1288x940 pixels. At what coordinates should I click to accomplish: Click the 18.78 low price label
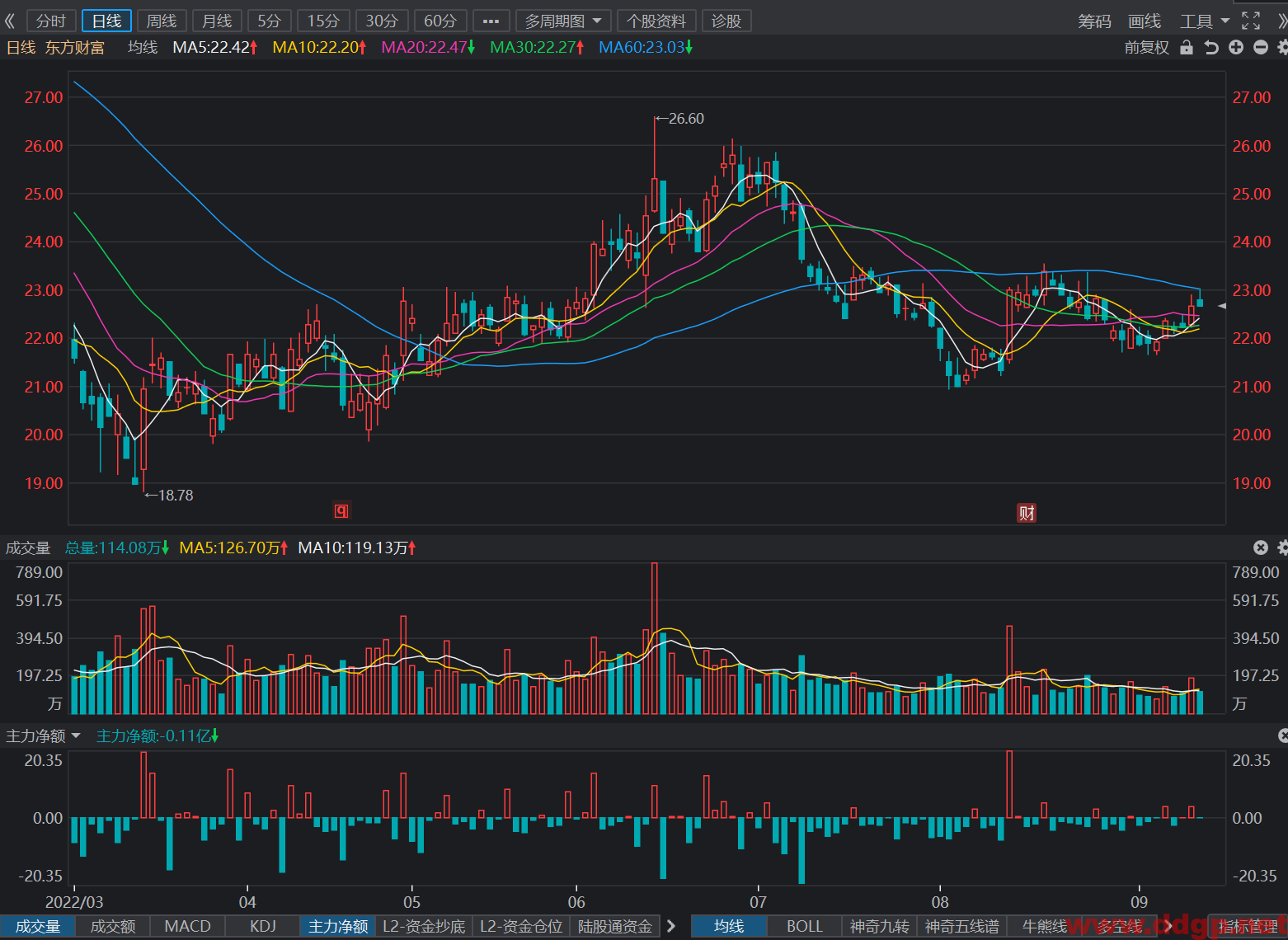[170, 496]
